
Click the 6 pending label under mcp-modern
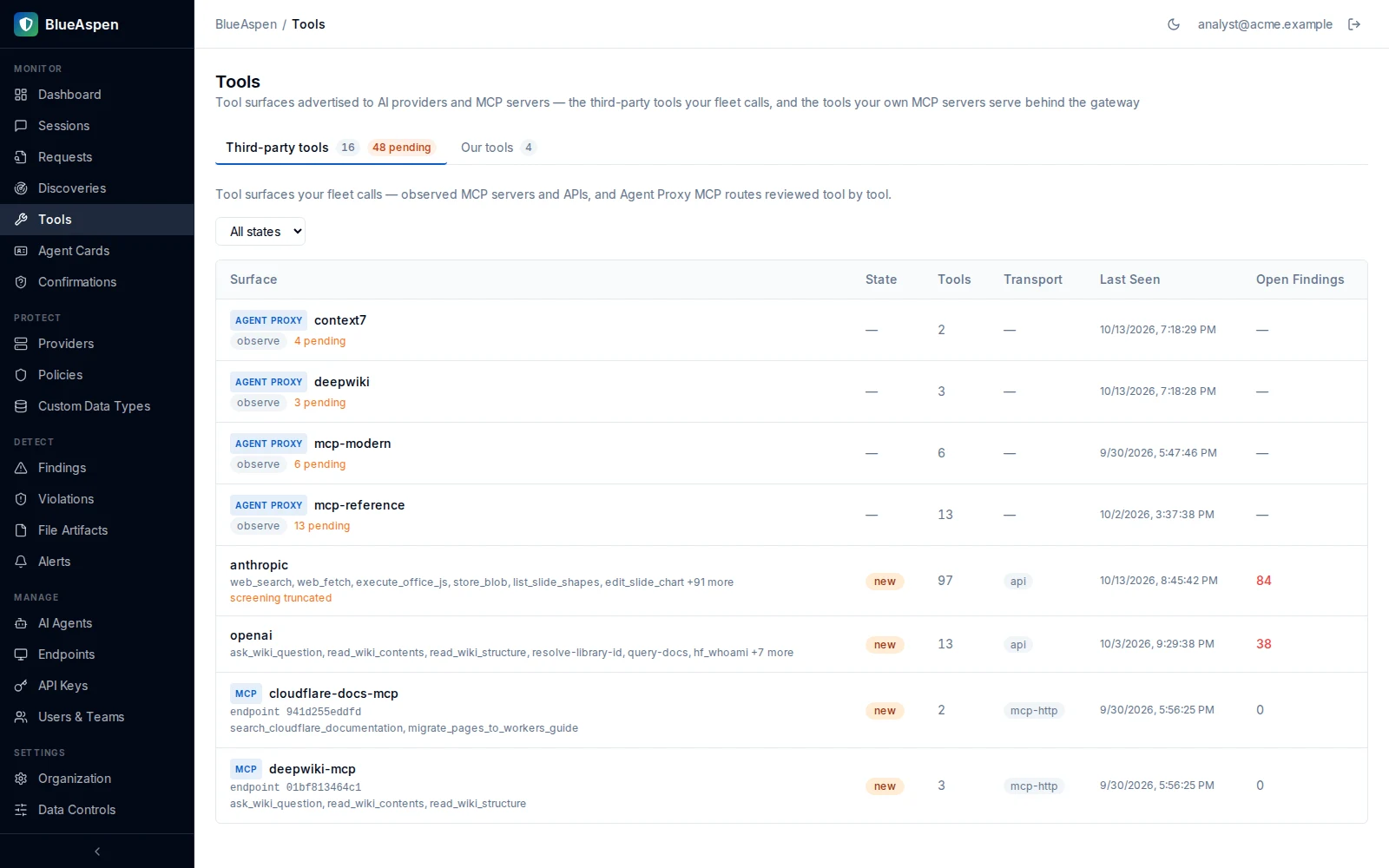tap(319, 464)
